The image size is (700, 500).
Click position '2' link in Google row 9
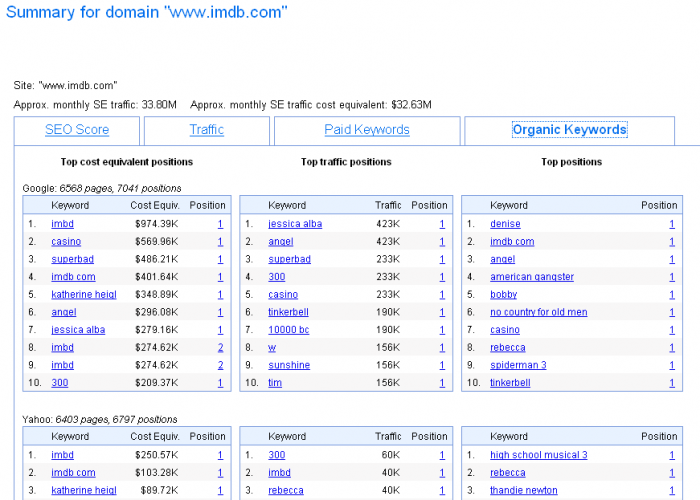tap(221, 365)
